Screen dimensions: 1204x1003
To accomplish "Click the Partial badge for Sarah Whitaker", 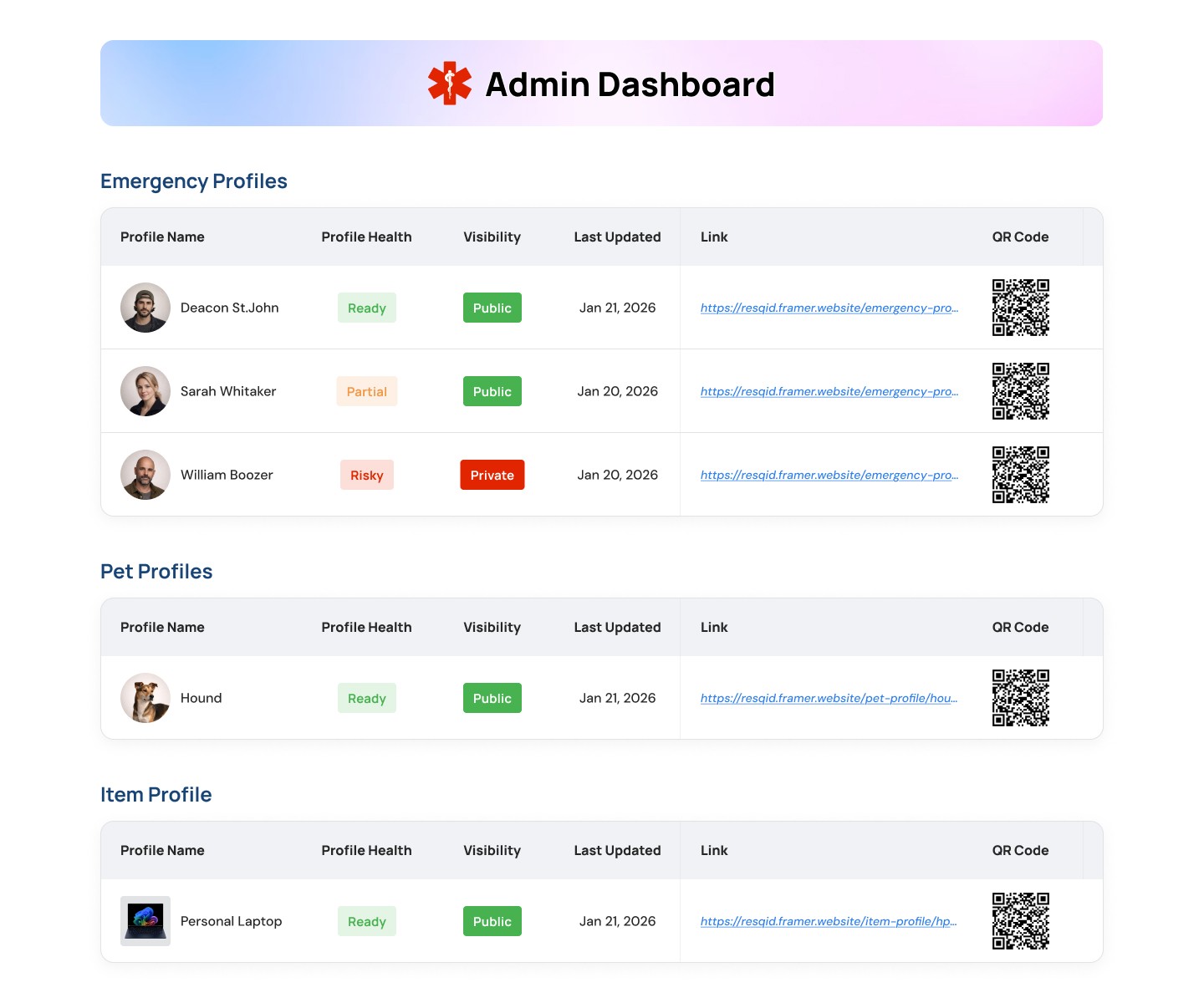I will point(366,390).
